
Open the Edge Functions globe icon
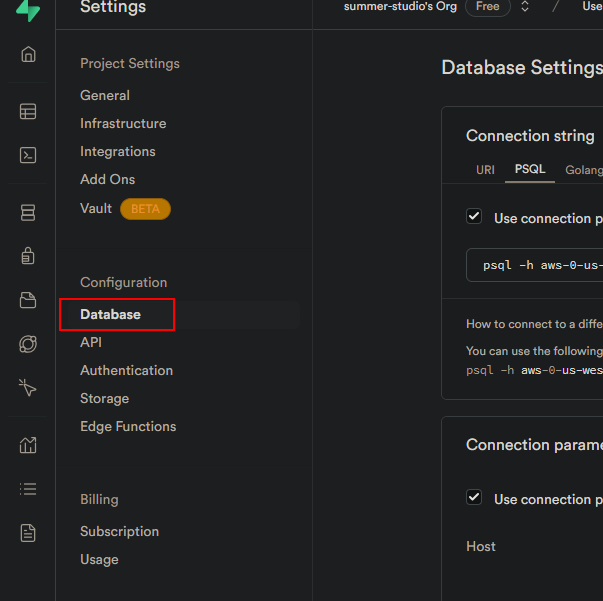click(28, 344)
